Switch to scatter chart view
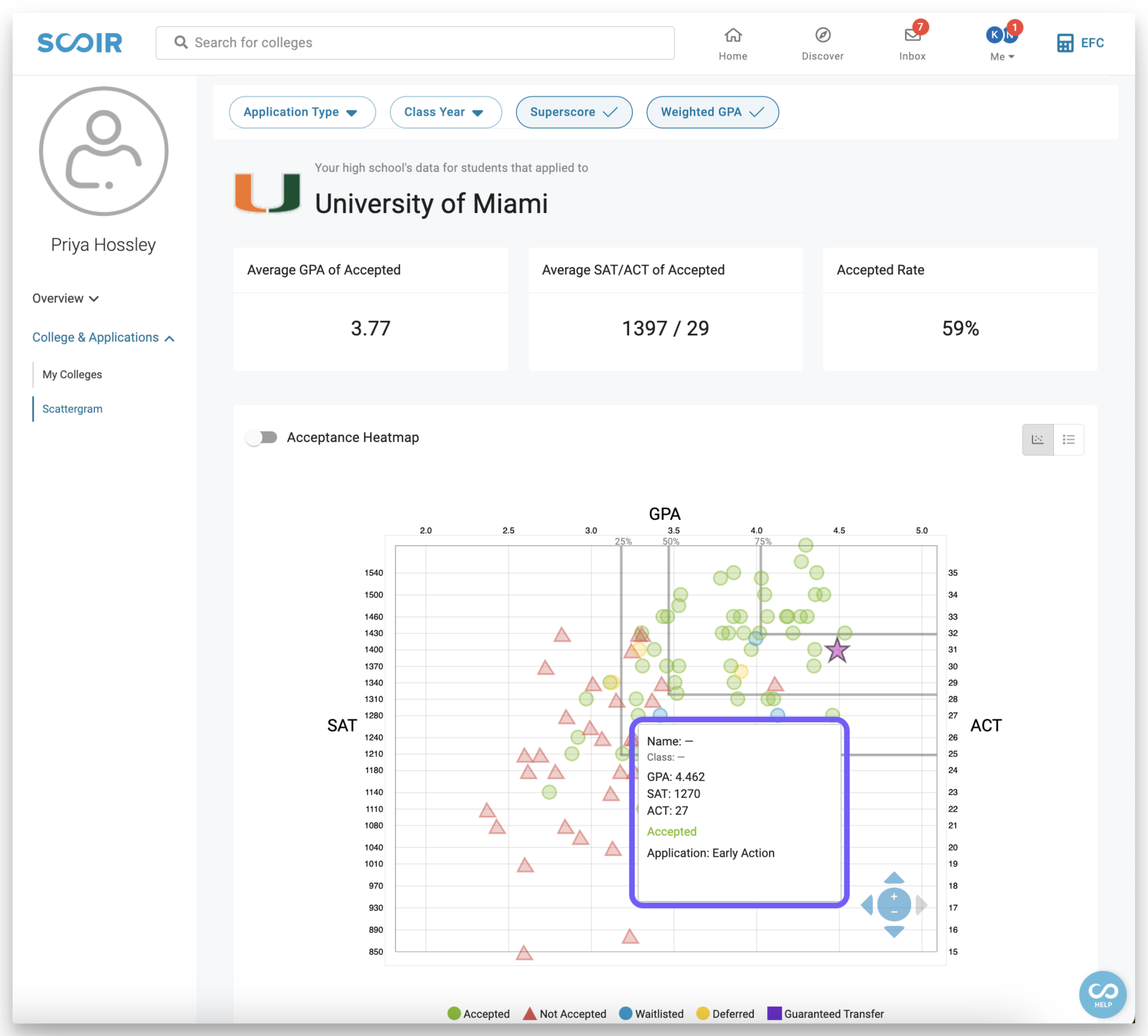The image size is (1148, 1036). click(x=1037, y=439)
